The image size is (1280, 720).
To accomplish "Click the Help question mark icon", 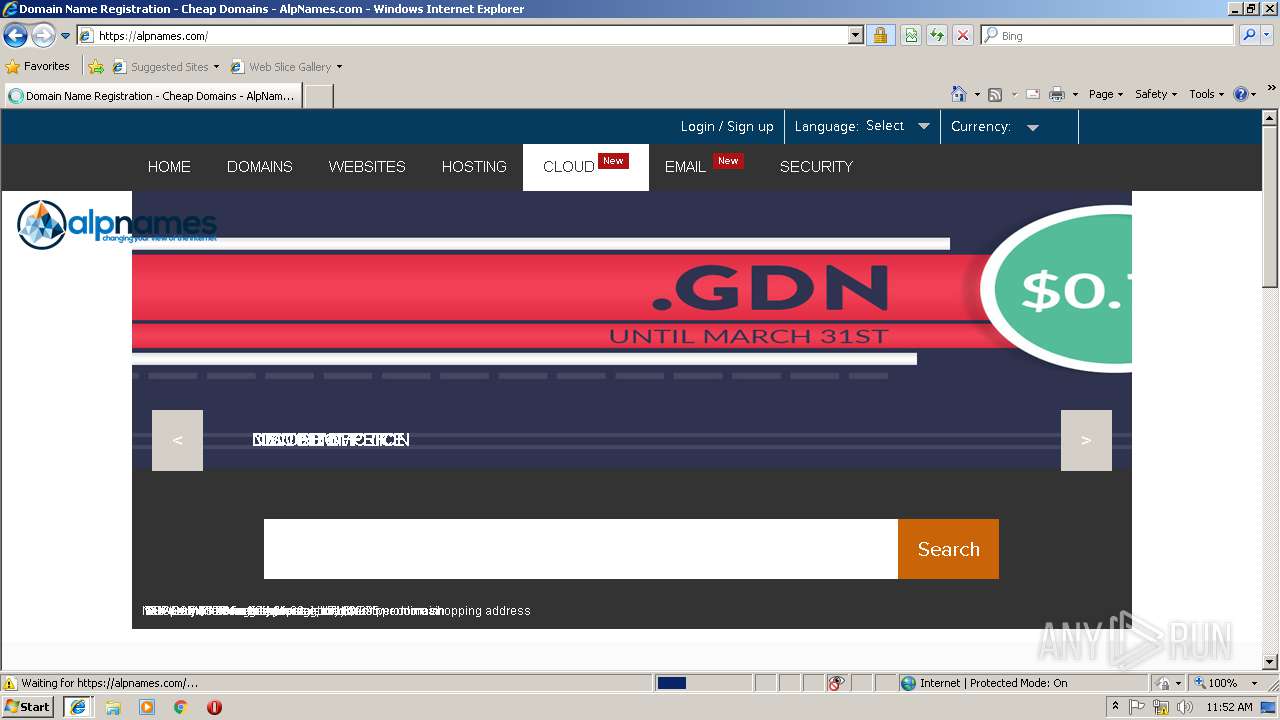I will point(1241,94).
